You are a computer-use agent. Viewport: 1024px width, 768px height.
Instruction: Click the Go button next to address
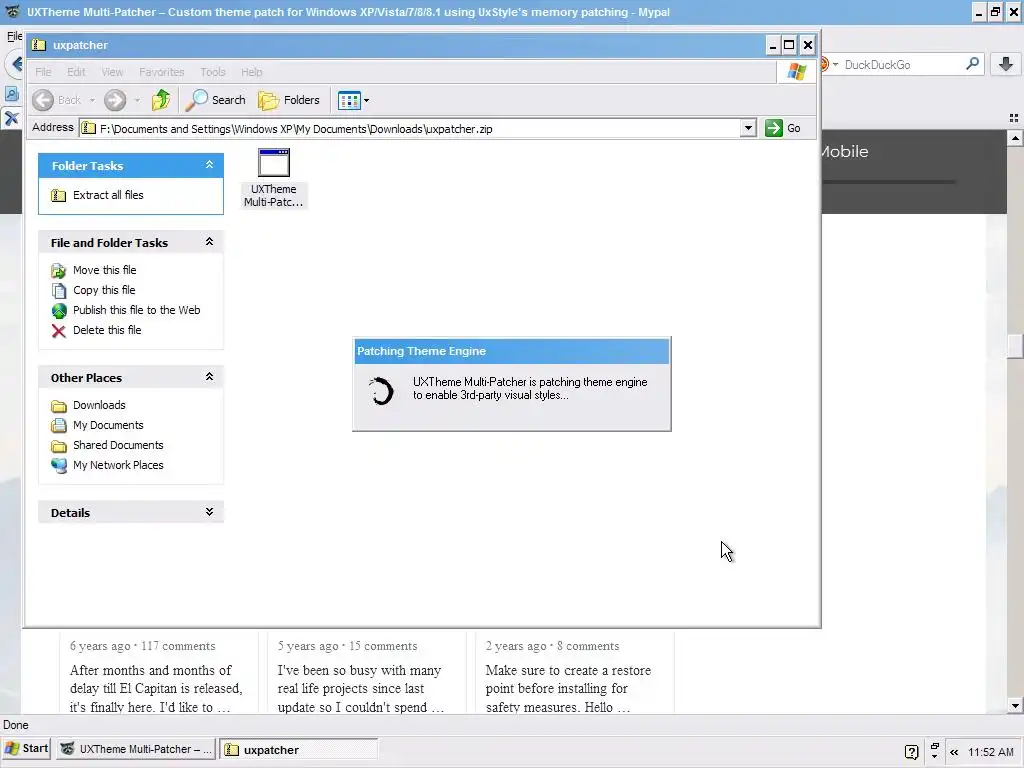(783, 128)
